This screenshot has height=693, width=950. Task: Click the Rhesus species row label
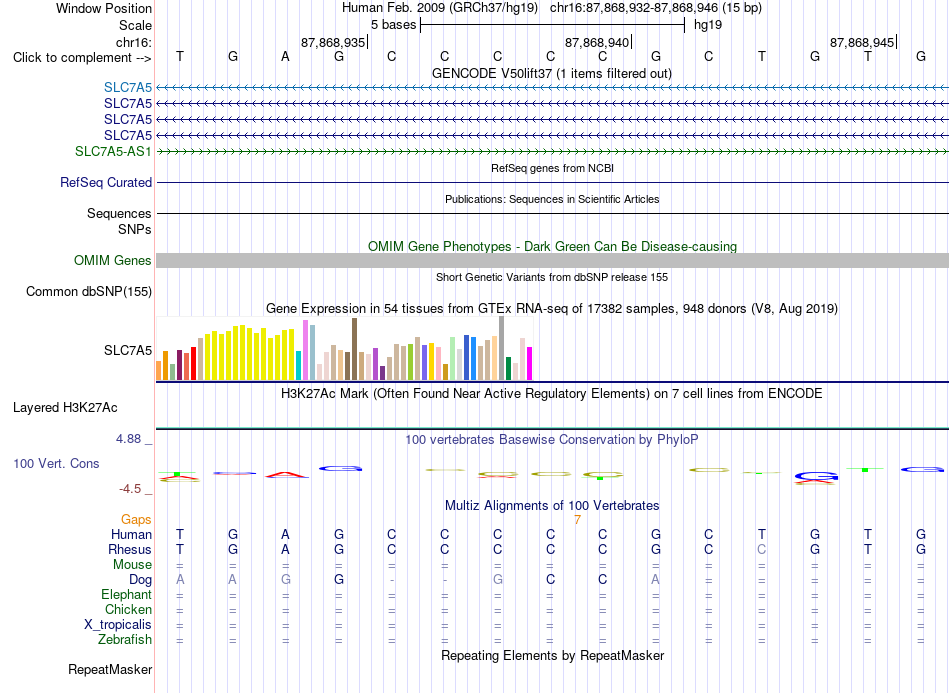130,549
